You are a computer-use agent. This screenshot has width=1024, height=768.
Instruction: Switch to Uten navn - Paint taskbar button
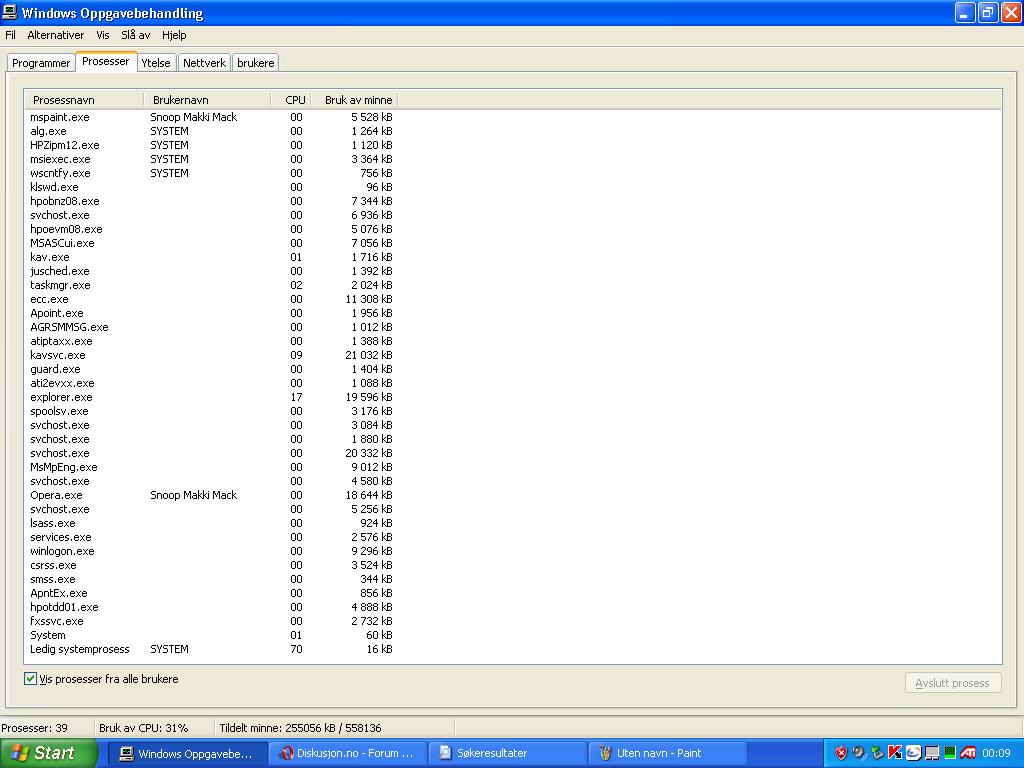tap(667, 753)
